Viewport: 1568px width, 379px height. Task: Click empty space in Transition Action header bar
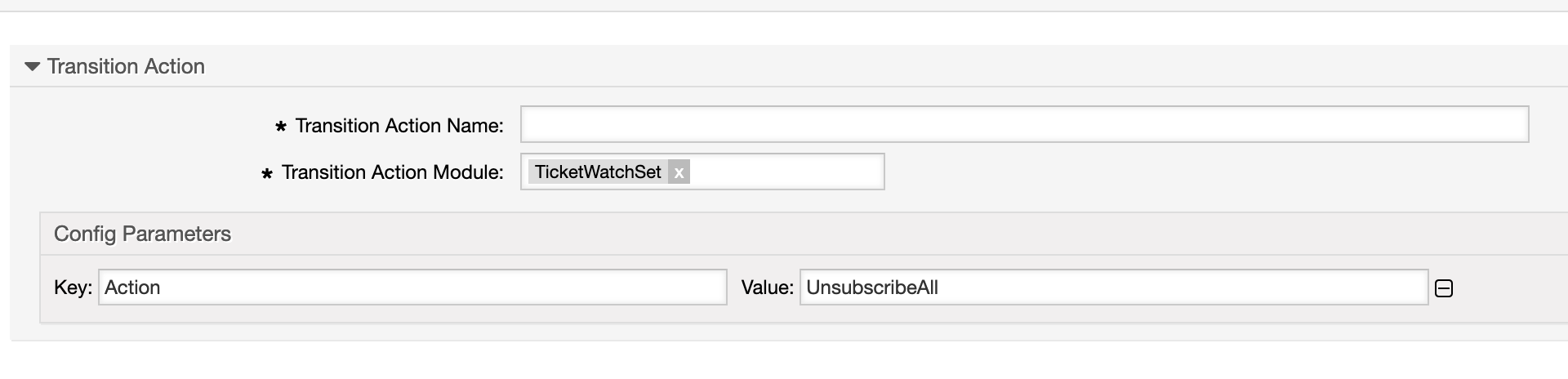817,67
